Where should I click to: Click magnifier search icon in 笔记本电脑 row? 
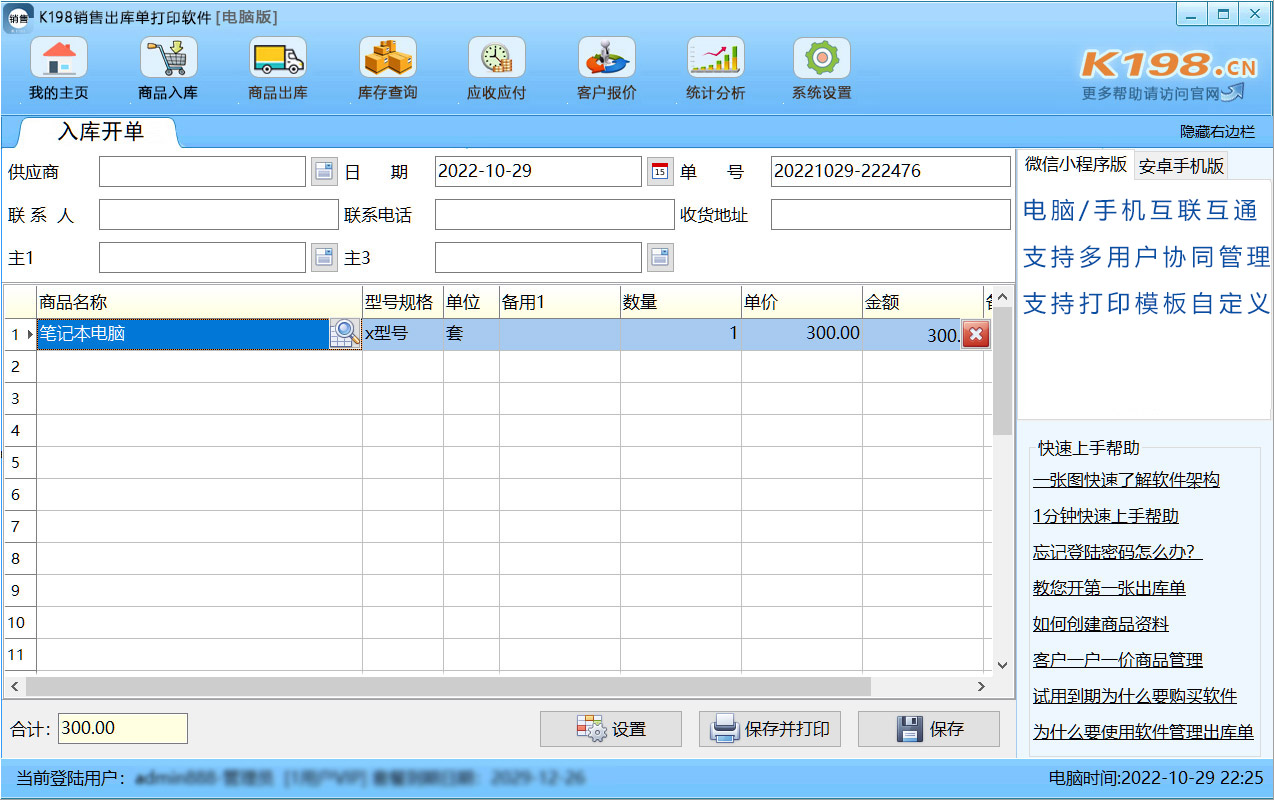[345, 334]
